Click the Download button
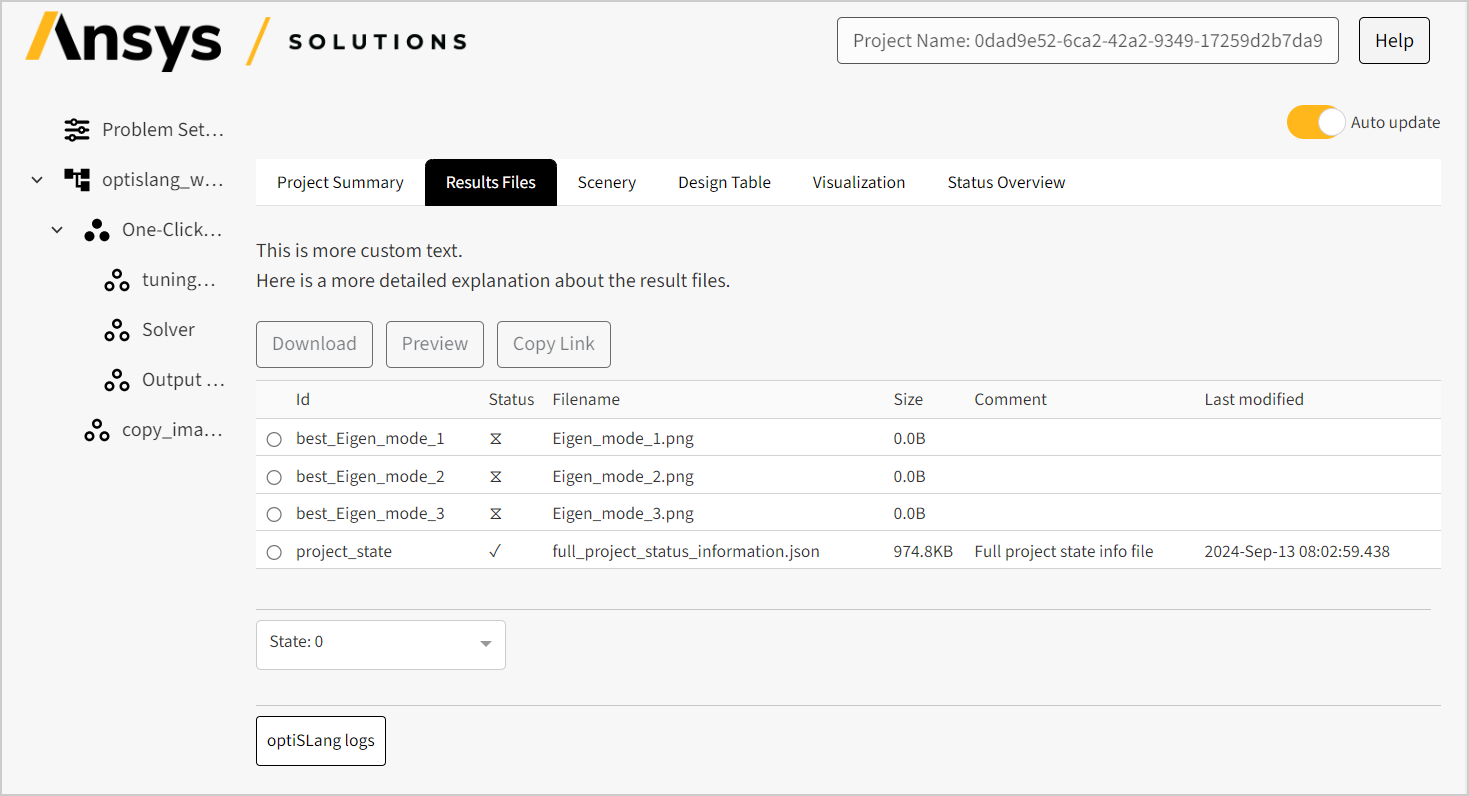Screen dimensions: 1469x796 point(314,344)
